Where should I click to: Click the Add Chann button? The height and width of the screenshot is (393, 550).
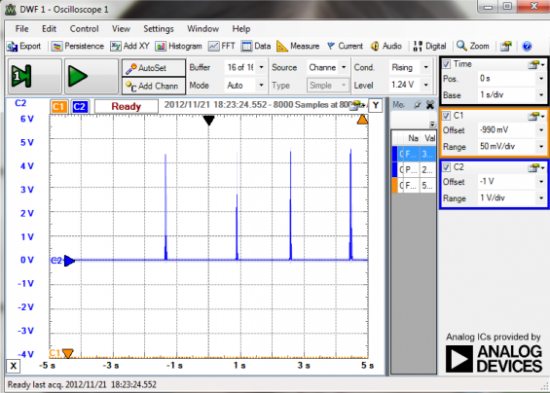[x=154, y=86]
